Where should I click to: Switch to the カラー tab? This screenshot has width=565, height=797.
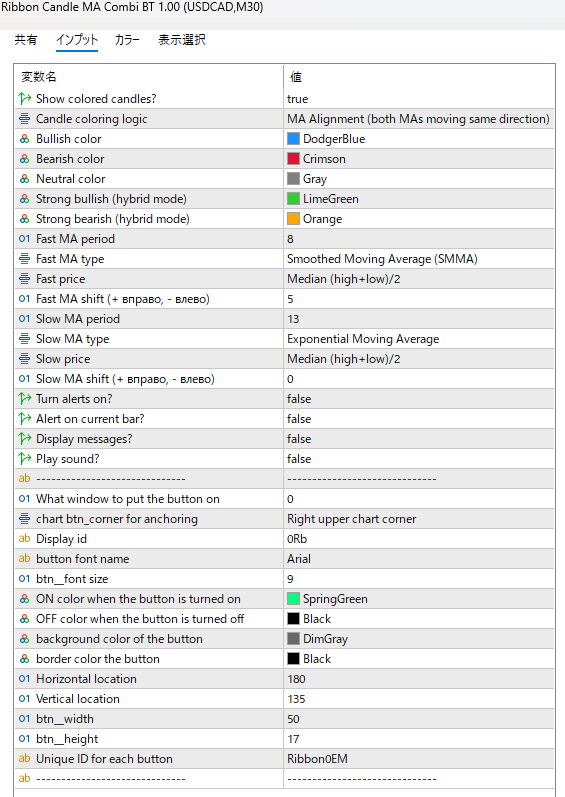pos(127,40)
